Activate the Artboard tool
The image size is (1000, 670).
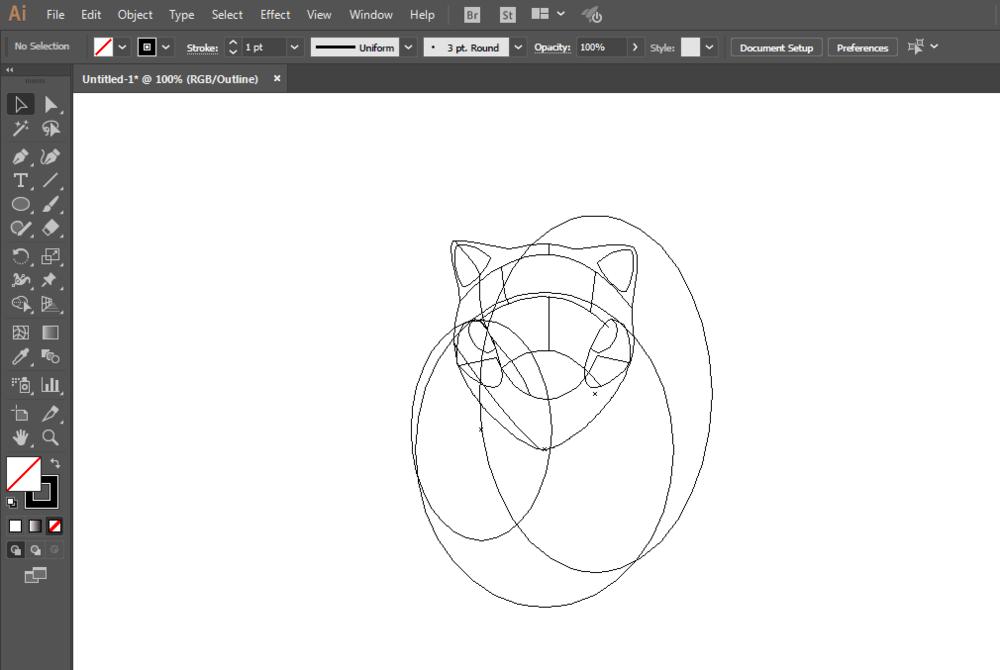click(x=20, y=414)
